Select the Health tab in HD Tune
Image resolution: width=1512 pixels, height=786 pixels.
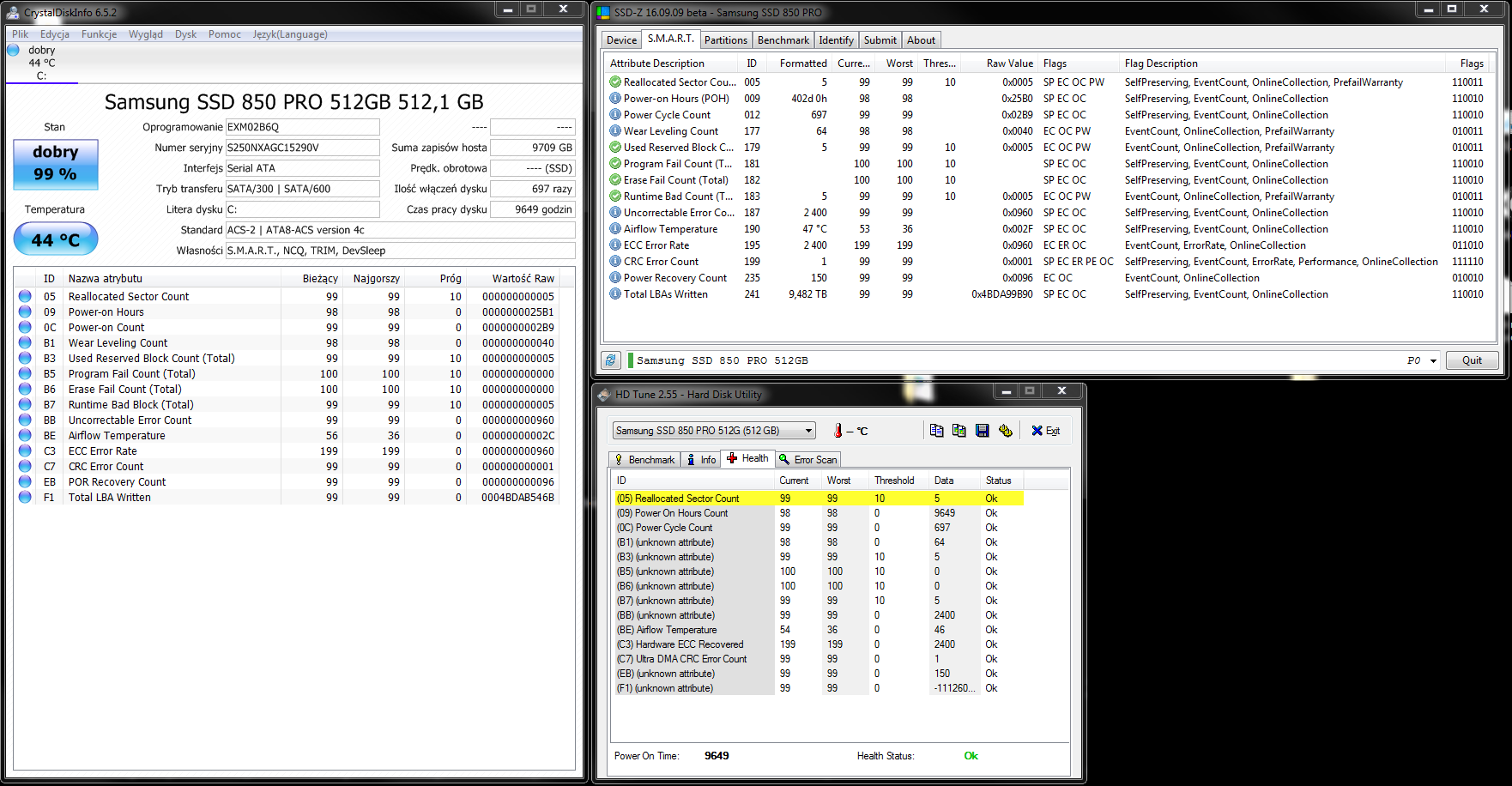click(747, 458)
